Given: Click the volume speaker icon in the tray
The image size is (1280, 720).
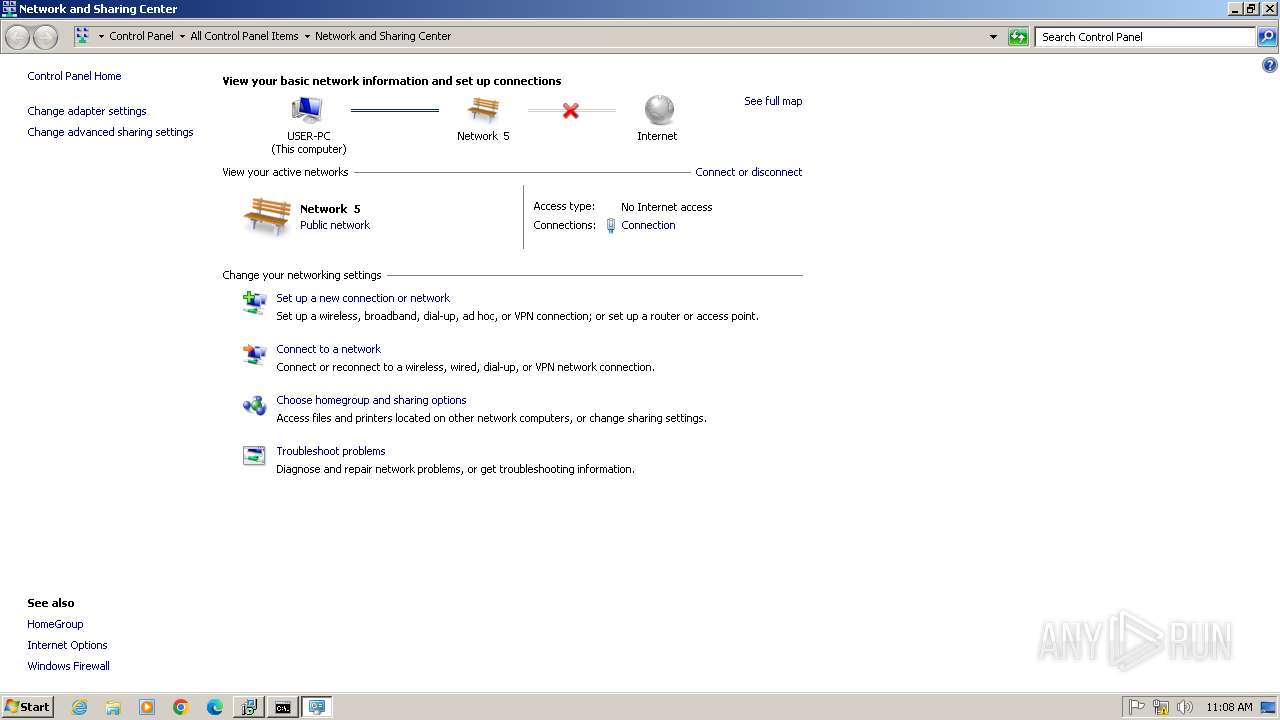Looking at the screenshot, I should point(1185,707).
